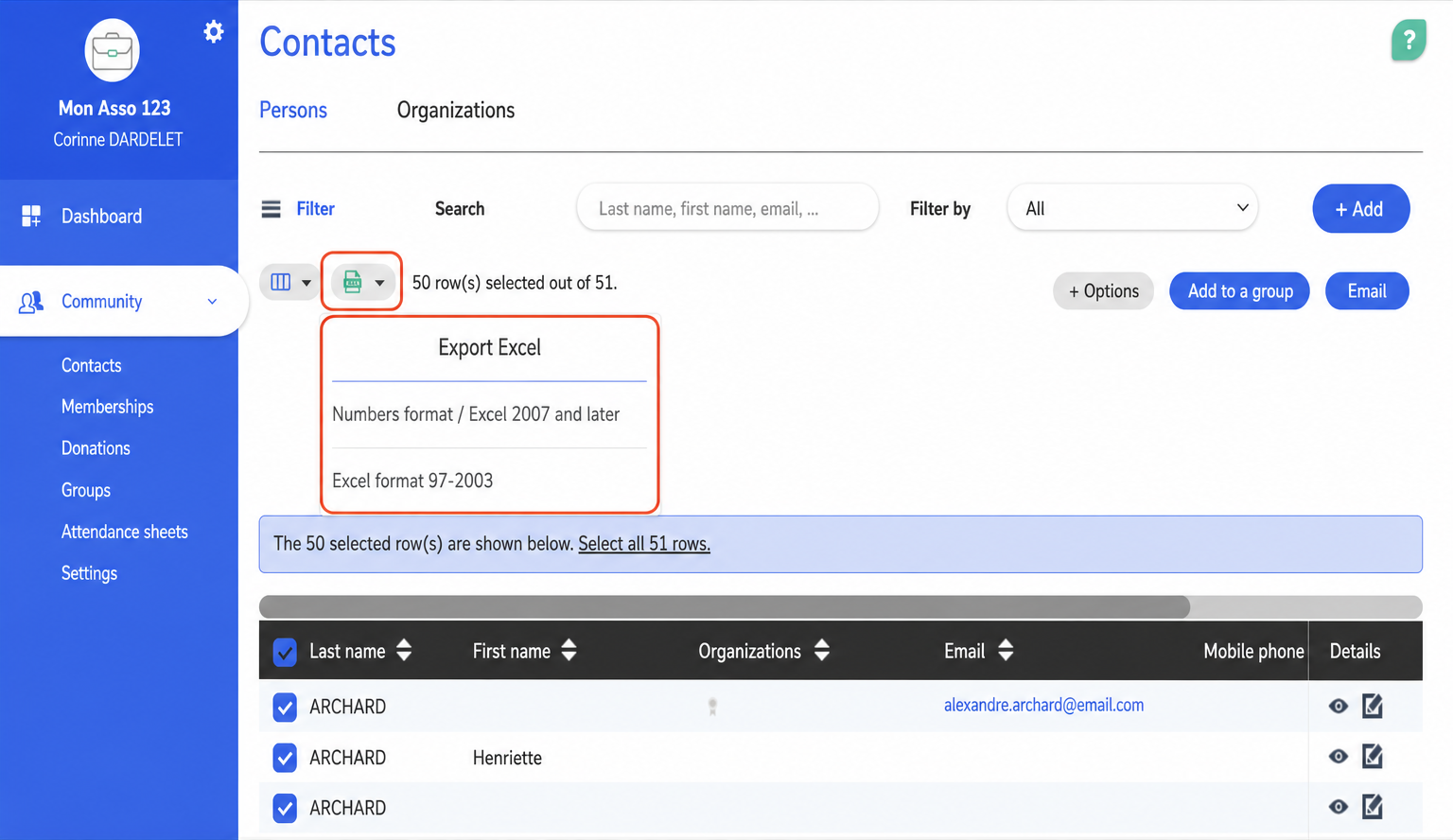Click the column display icon
This screenshot has width=1453, height=840.
coord(281,282)
